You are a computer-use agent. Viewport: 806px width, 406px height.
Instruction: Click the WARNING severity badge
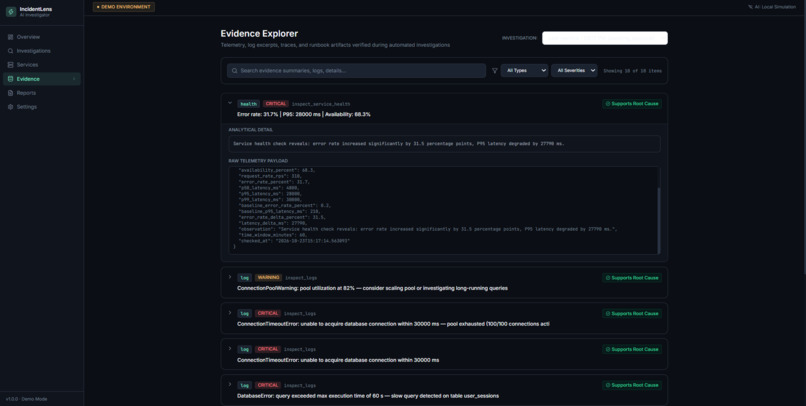pos(268,278)
